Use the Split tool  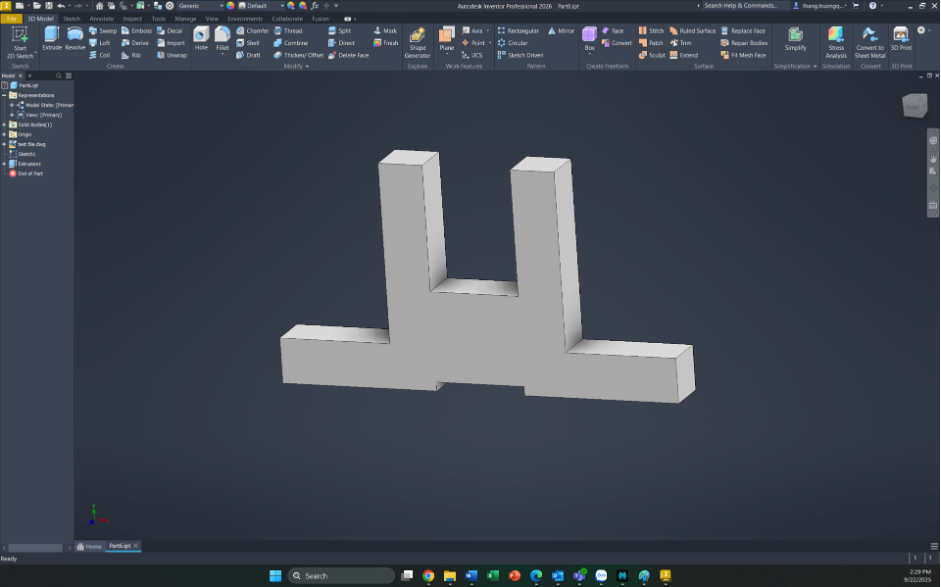339,31
